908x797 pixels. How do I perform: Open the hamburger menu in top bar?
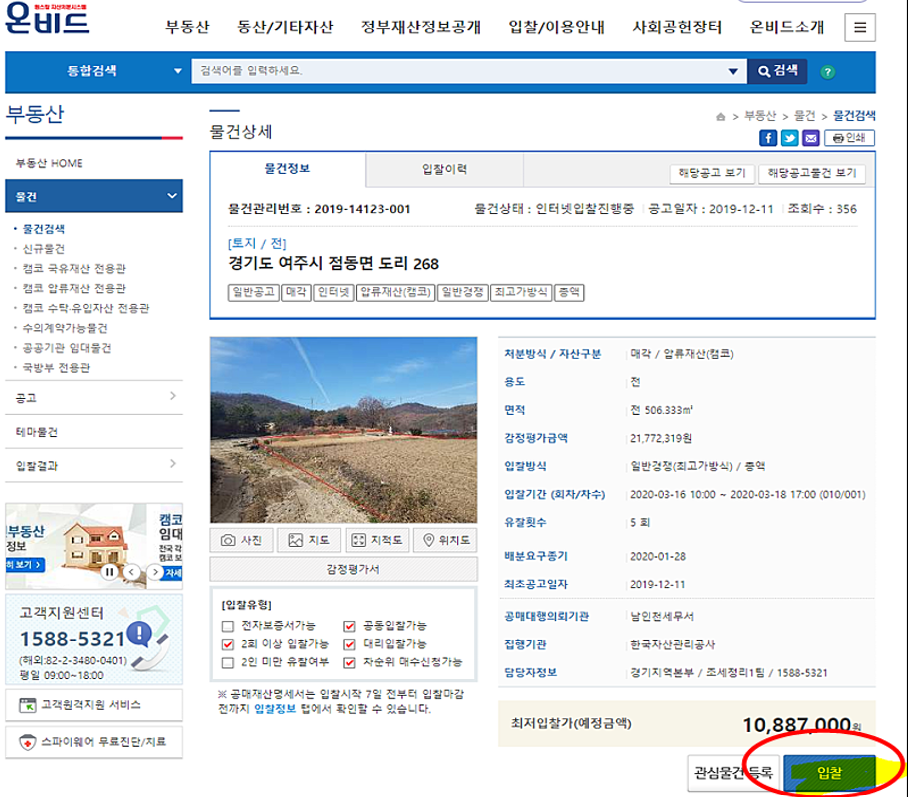(859, 27)
